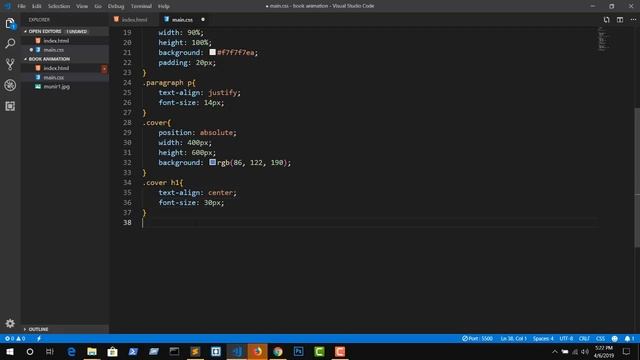Collapse the Open Editors section
The width and height of the screenshot is (640, 360).
click(x=65, y=31)
